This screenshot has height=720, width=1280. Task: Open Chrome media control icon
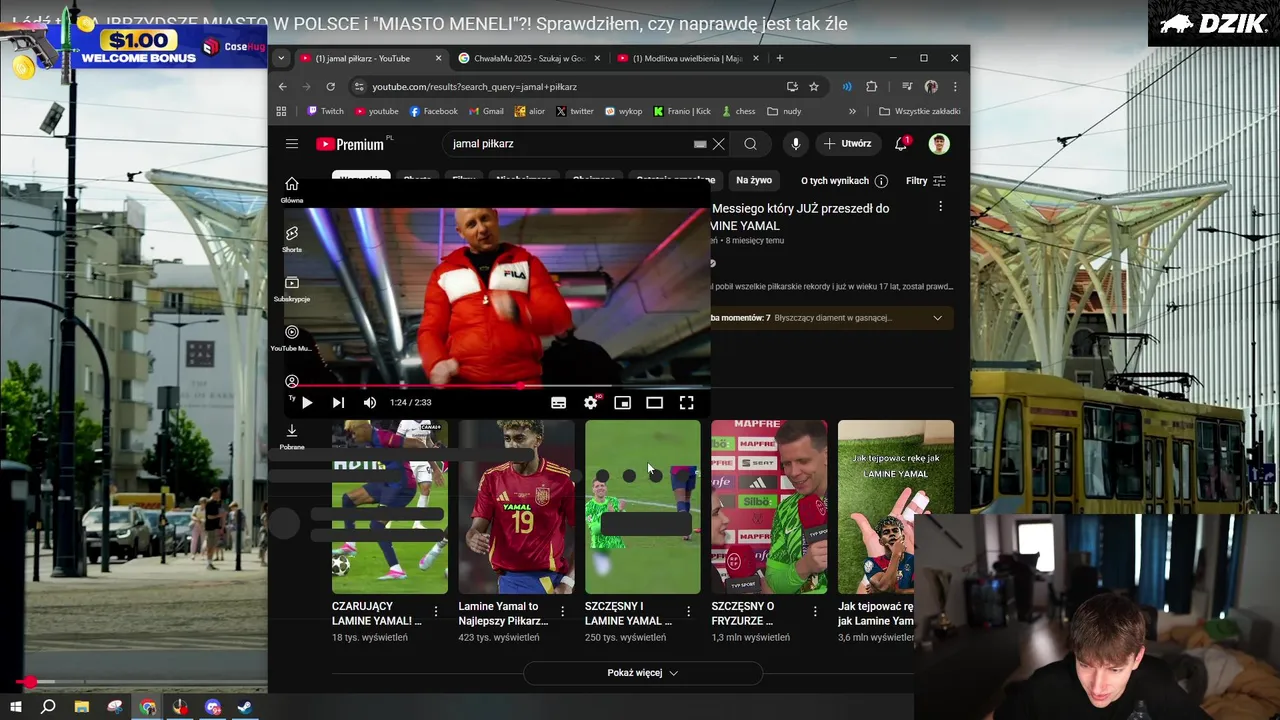pos(907,87)
